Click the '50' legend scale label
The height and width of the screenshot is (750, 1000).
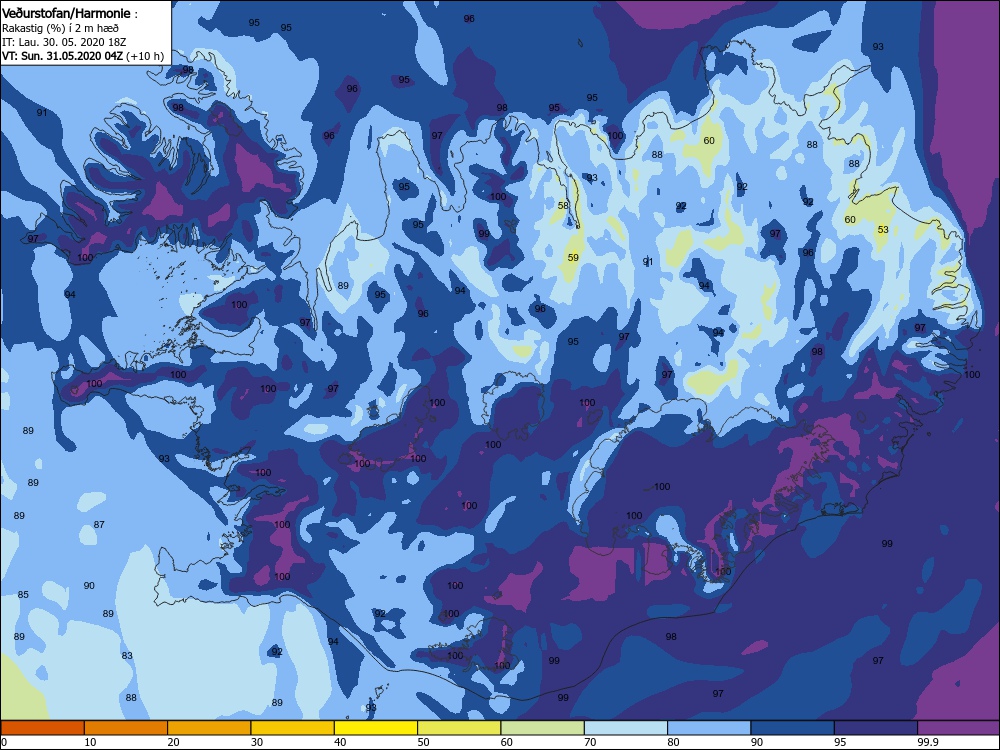(x=423, y=742)
